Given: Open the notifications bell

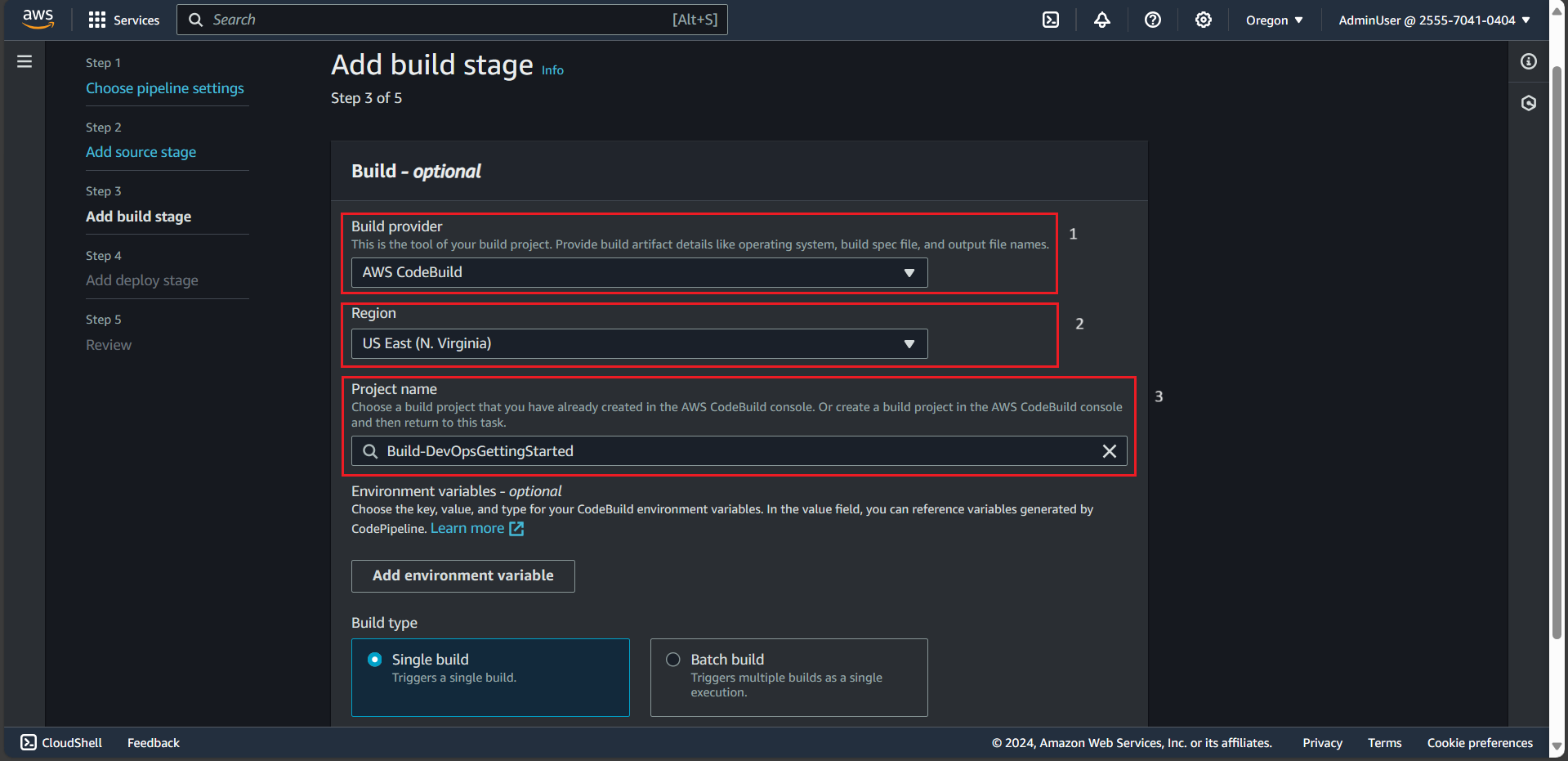Looking at the screenshot, I should (x=1102, y=20).
